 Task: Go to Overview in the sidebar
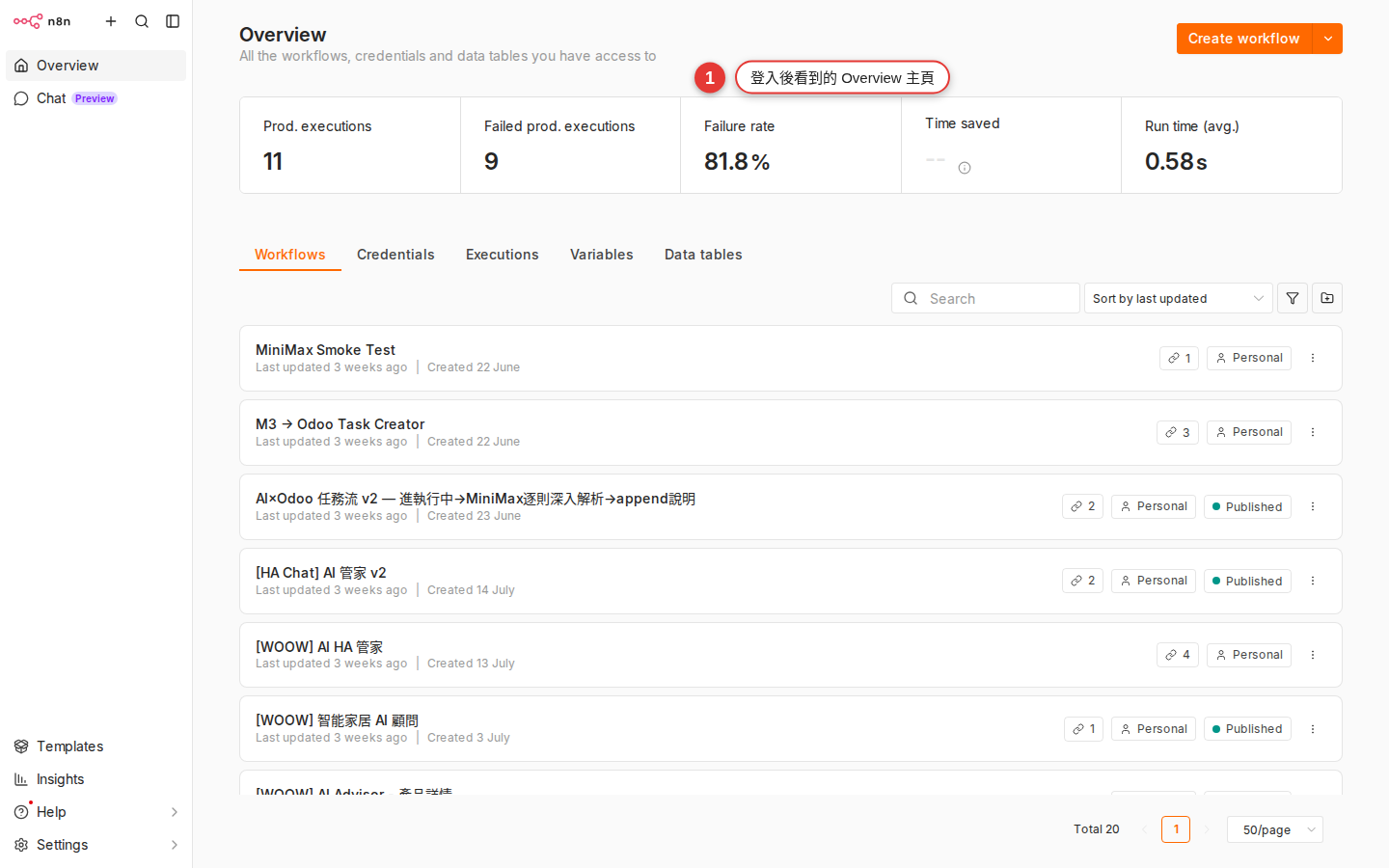coord(95,66)
